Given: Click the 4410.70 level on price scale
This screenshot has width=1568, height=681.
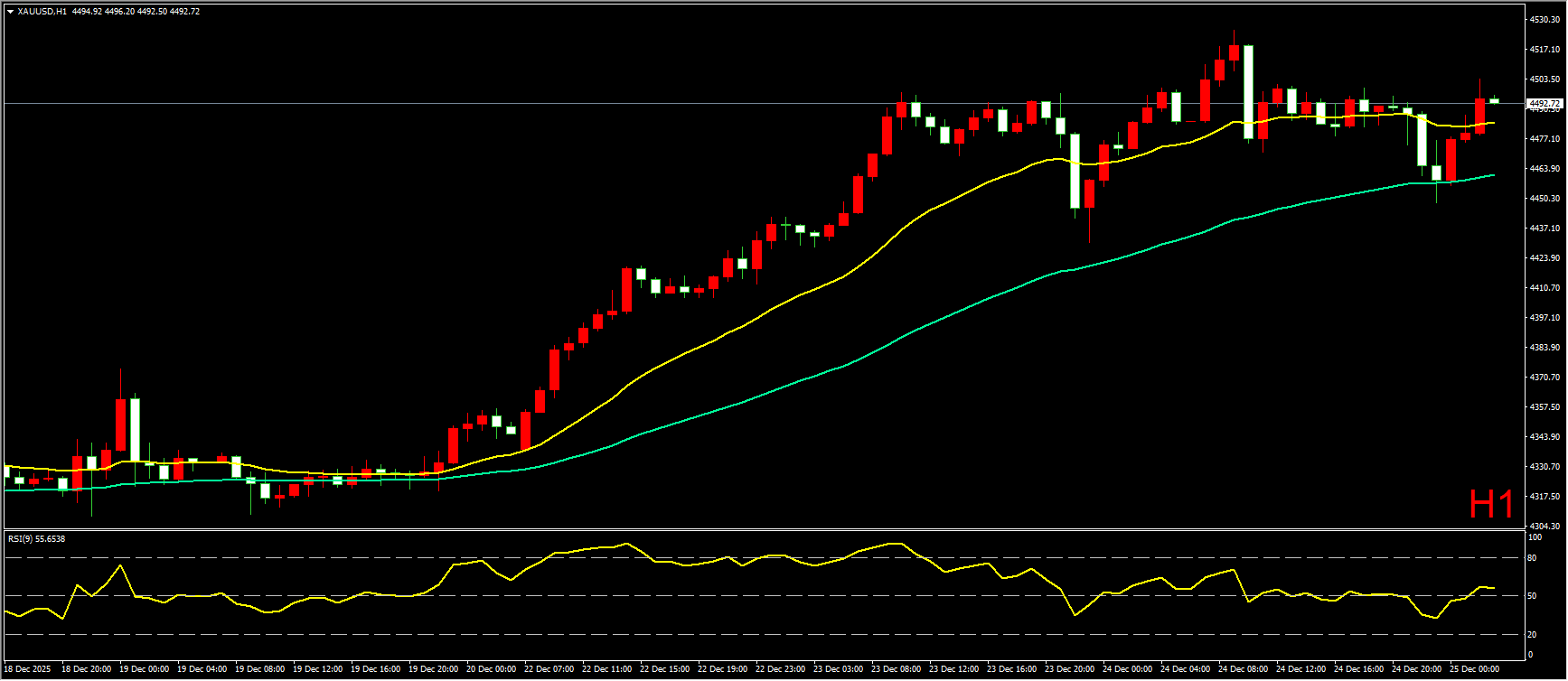Looking at the screenshot, I should [x=1544, y=287].
